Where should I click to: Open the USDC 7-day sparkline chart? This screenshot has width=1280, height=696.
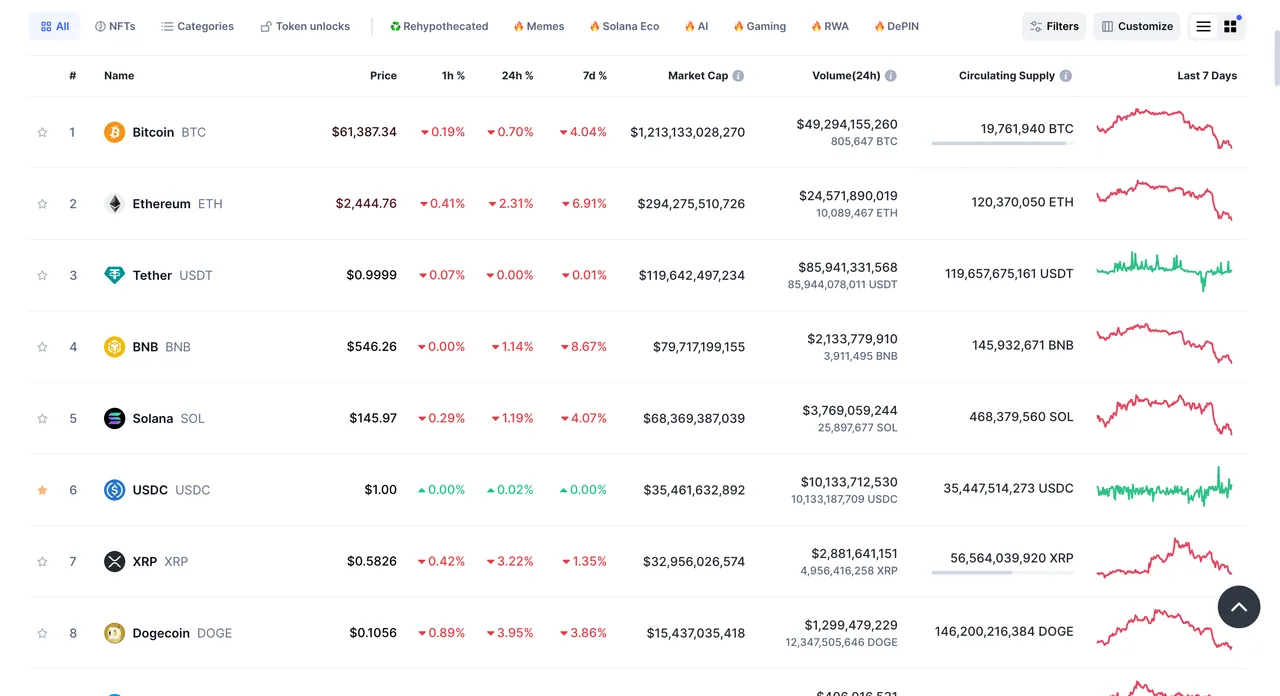pyautogui.click(x=1164, y=487)
